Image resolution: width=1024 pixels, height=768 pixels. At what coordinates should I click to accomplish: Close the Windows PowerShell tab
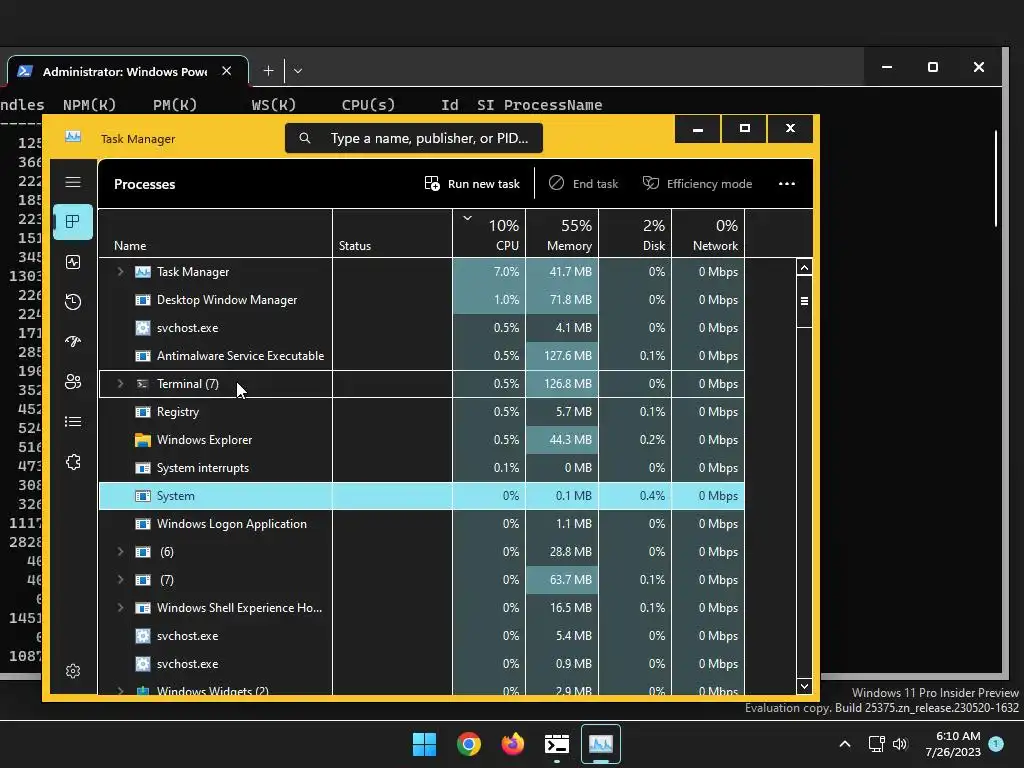tap(227, 71)
